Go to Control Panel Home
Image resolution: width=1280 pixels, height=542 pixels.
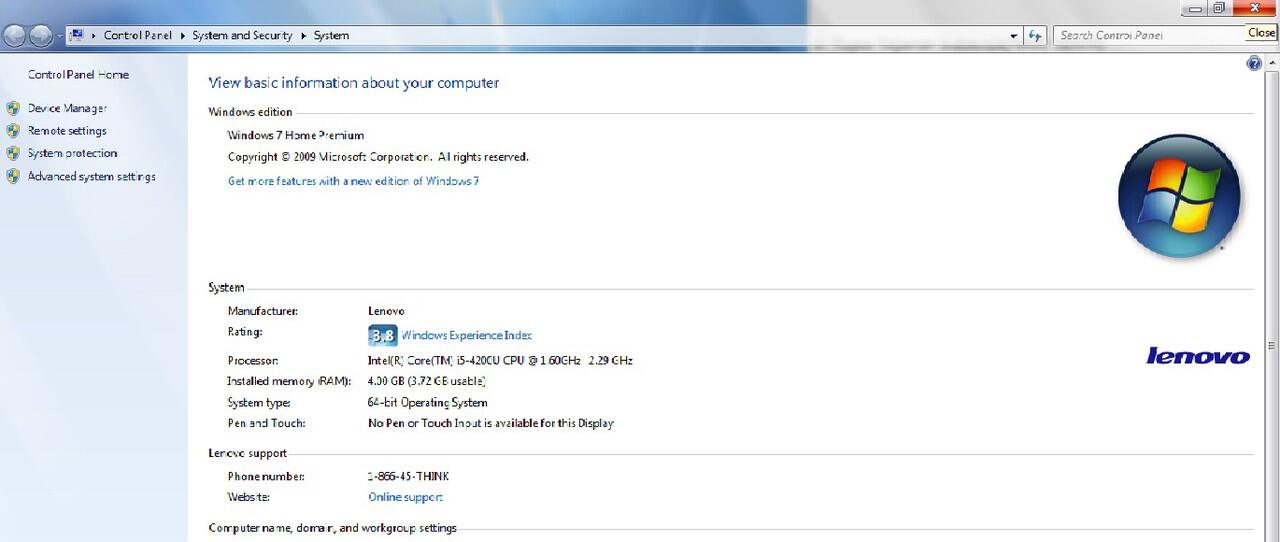pos(78,75)
